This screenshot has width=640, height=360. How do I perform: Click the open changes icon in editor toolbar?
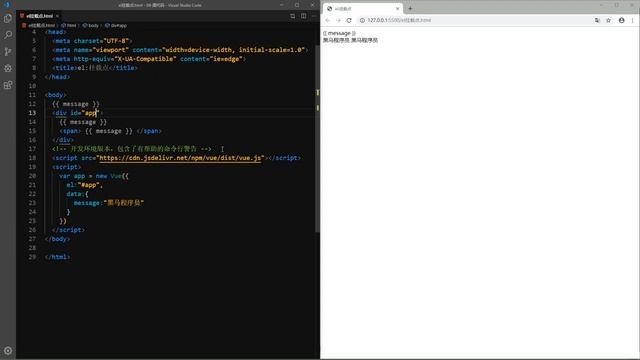(293, 16)
